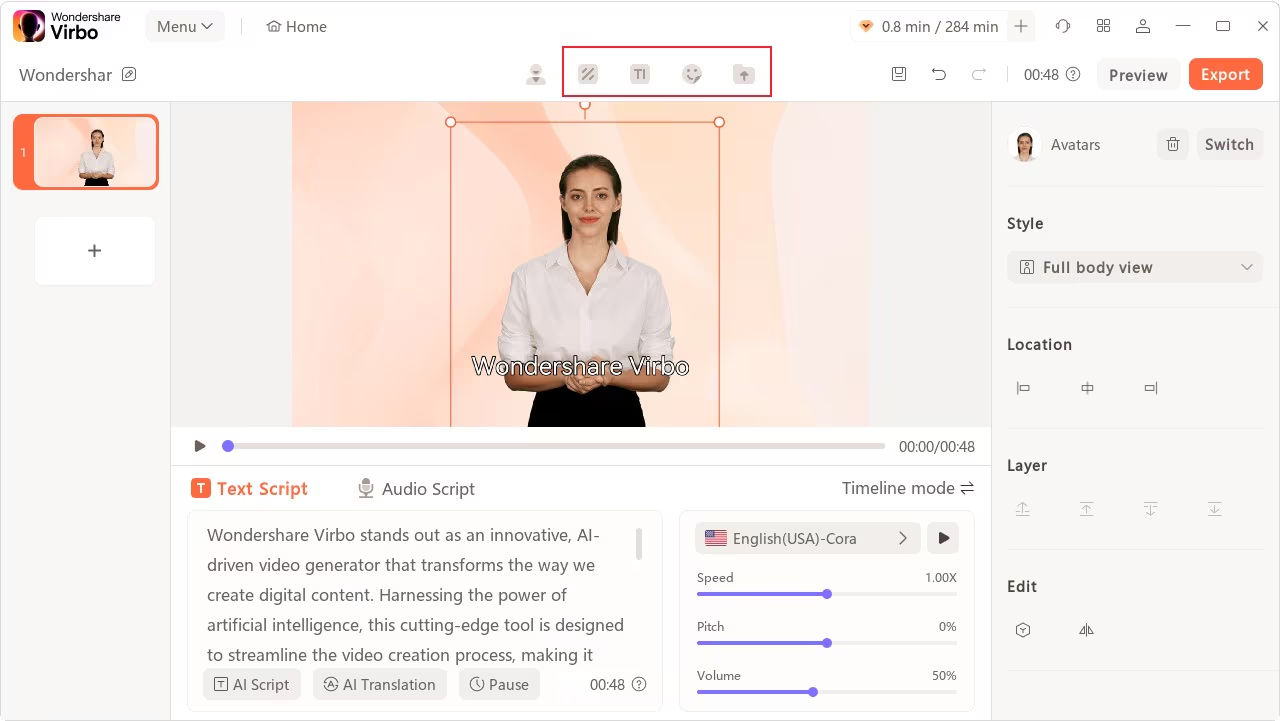Open the AI Translation feature

(379, 684)
